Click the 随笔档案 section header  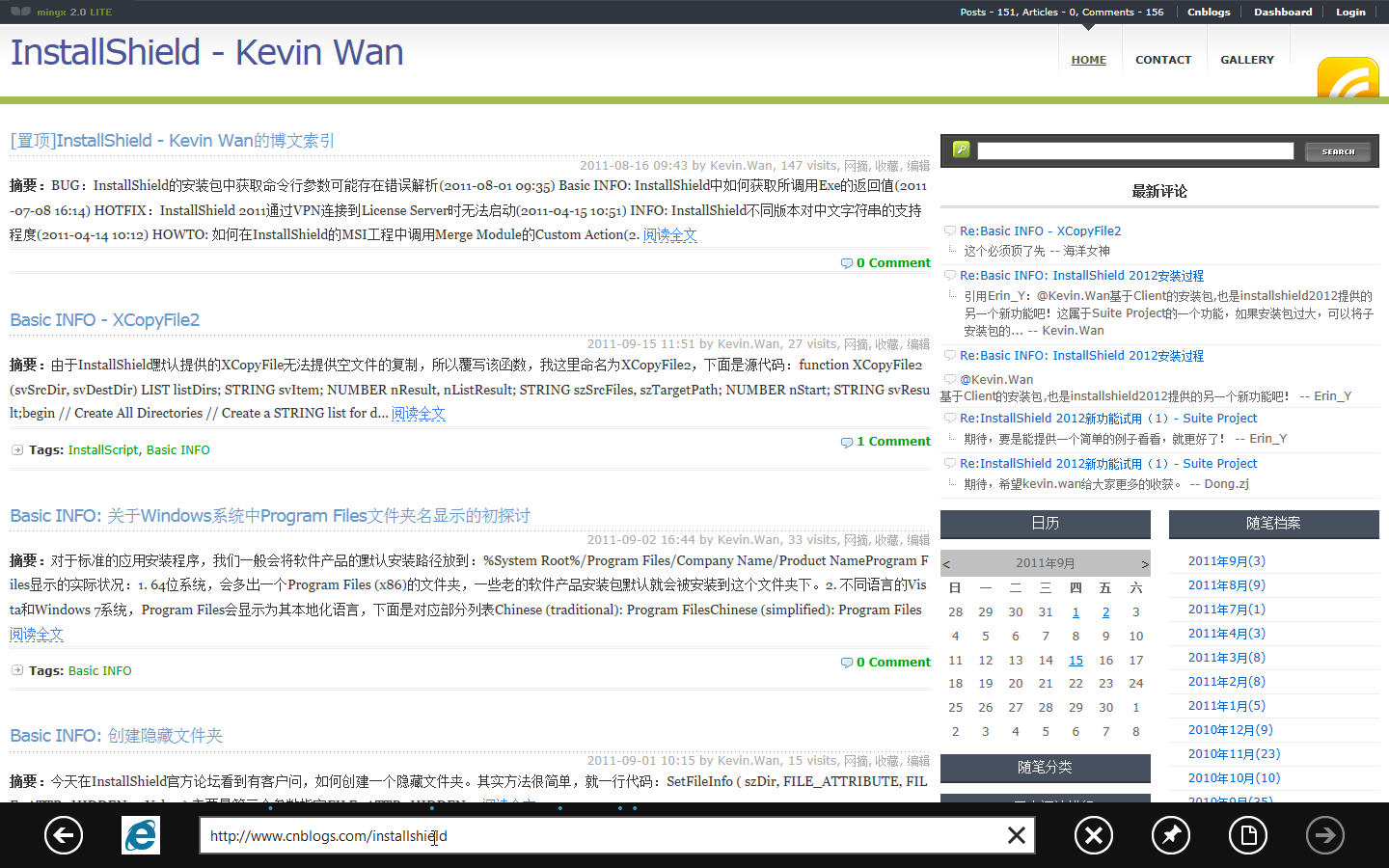[1274, 524]
